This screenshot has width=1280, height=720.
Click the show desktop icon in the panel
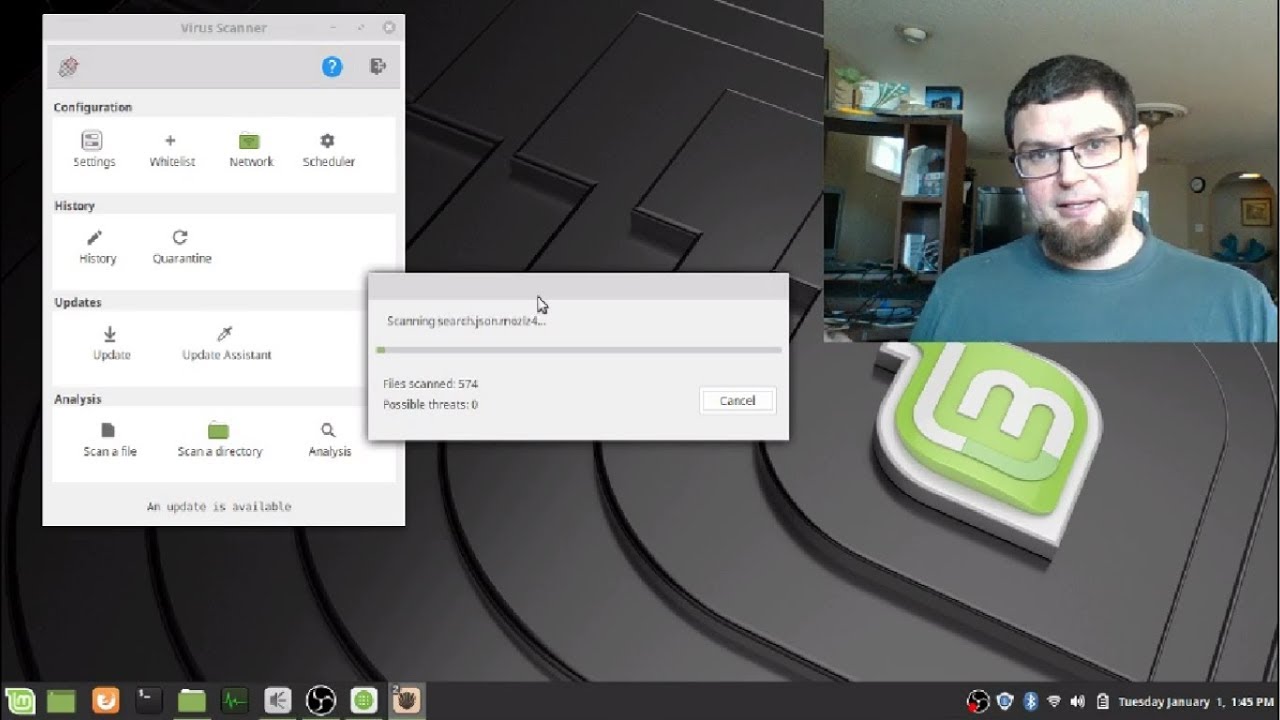(61, 701)
